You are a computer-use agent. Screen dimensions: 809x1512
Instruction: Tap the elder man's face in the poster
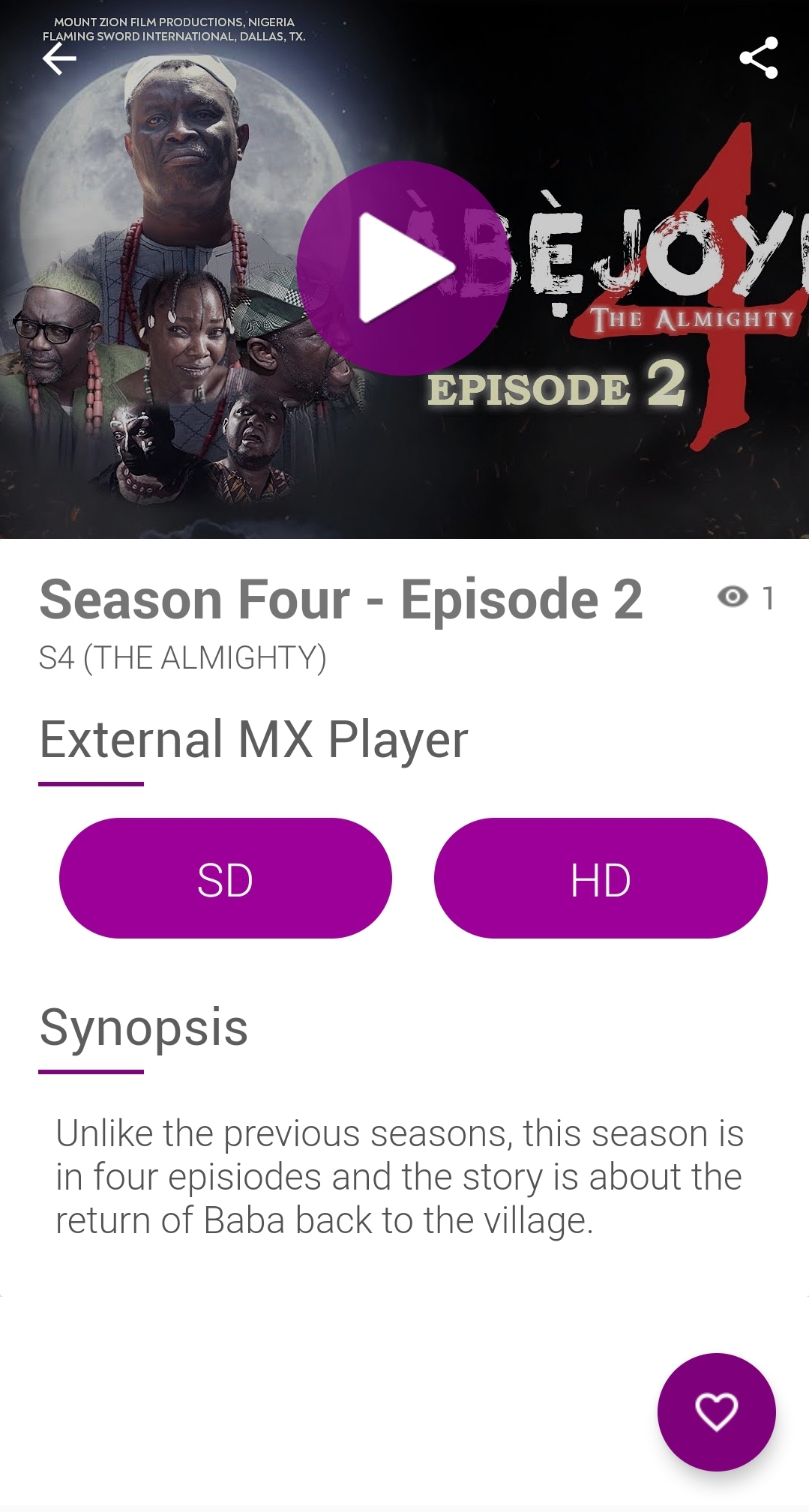178,133
